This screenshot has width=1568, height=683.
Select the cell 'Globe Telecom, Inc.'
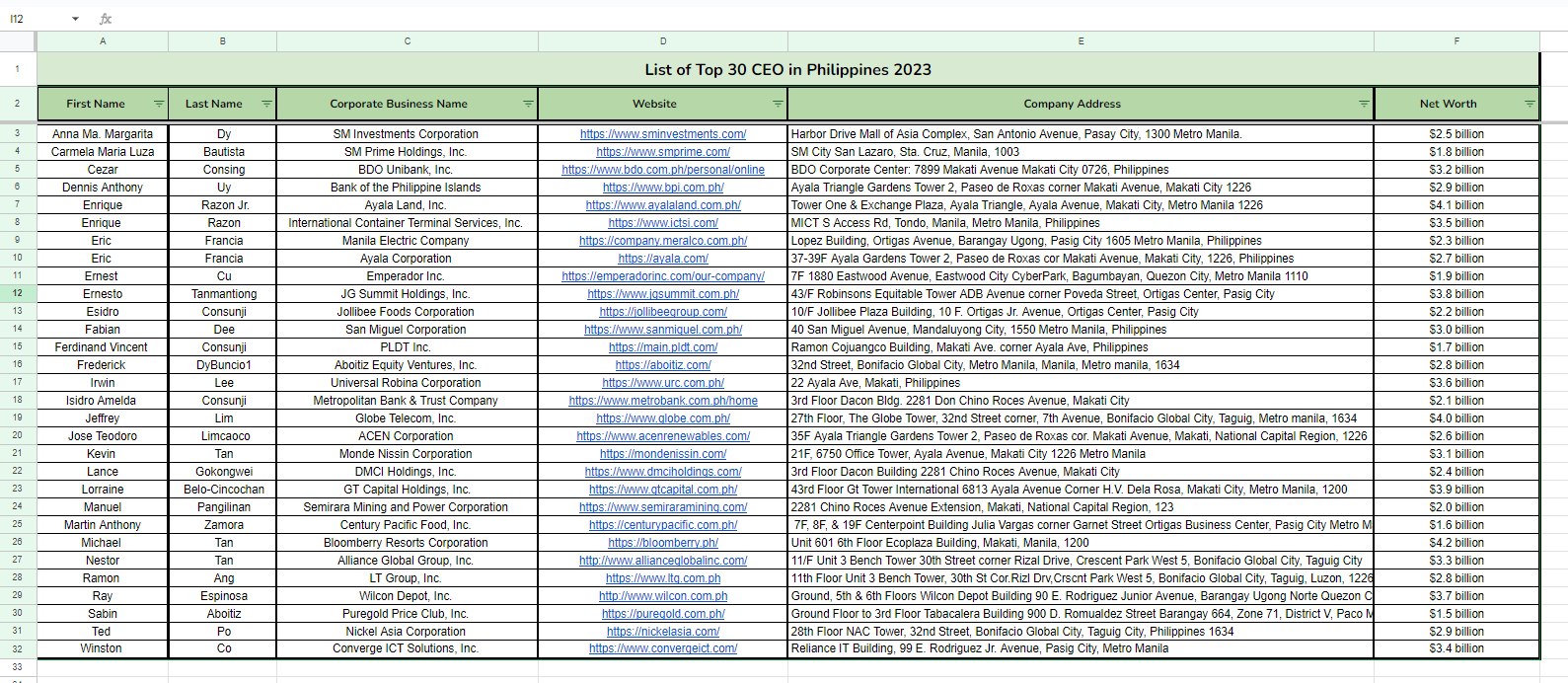pos(406,418)
